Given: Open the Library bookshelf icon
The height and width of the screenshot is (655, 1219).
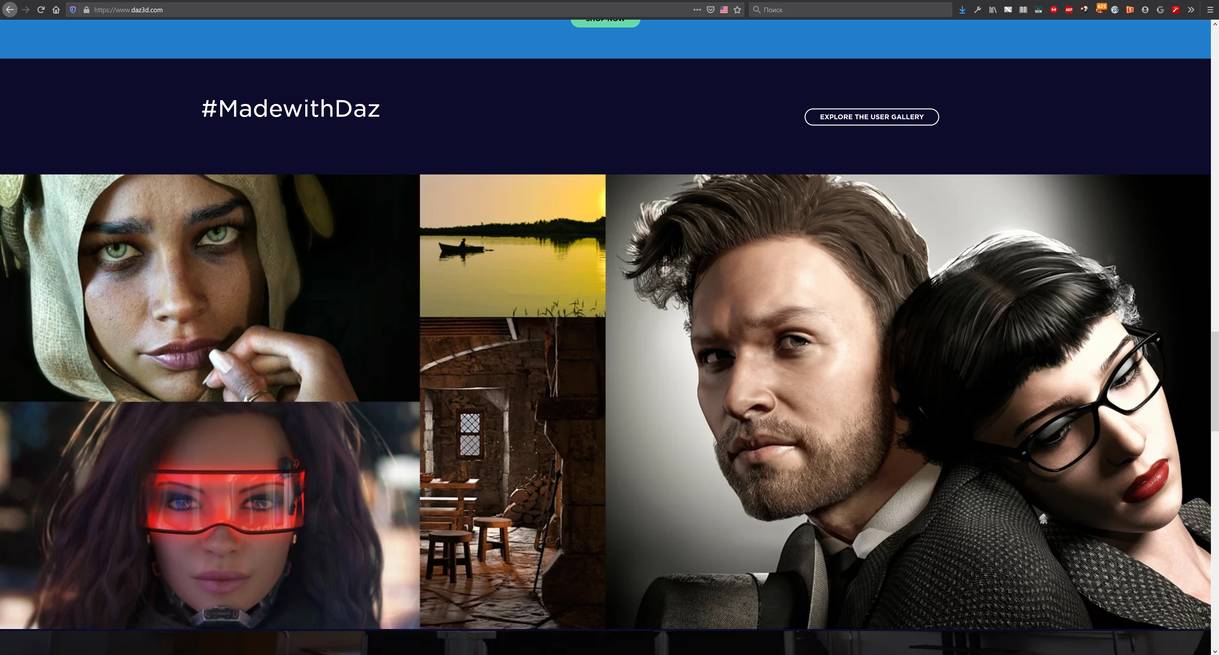Looking at the screenshot, I should (993, 9).
